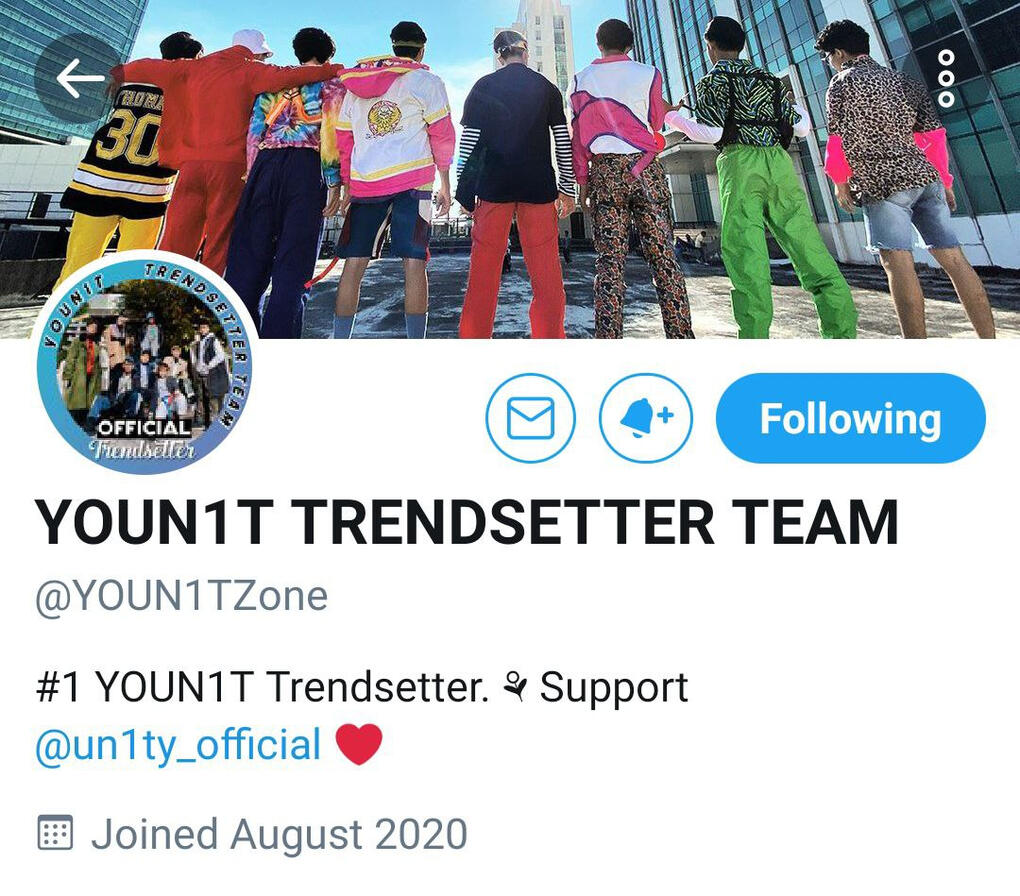The width and height of the screenshot is (1020, 896).
Task: Enable notifications with the bell plus icon
Action: coord(645,418)
